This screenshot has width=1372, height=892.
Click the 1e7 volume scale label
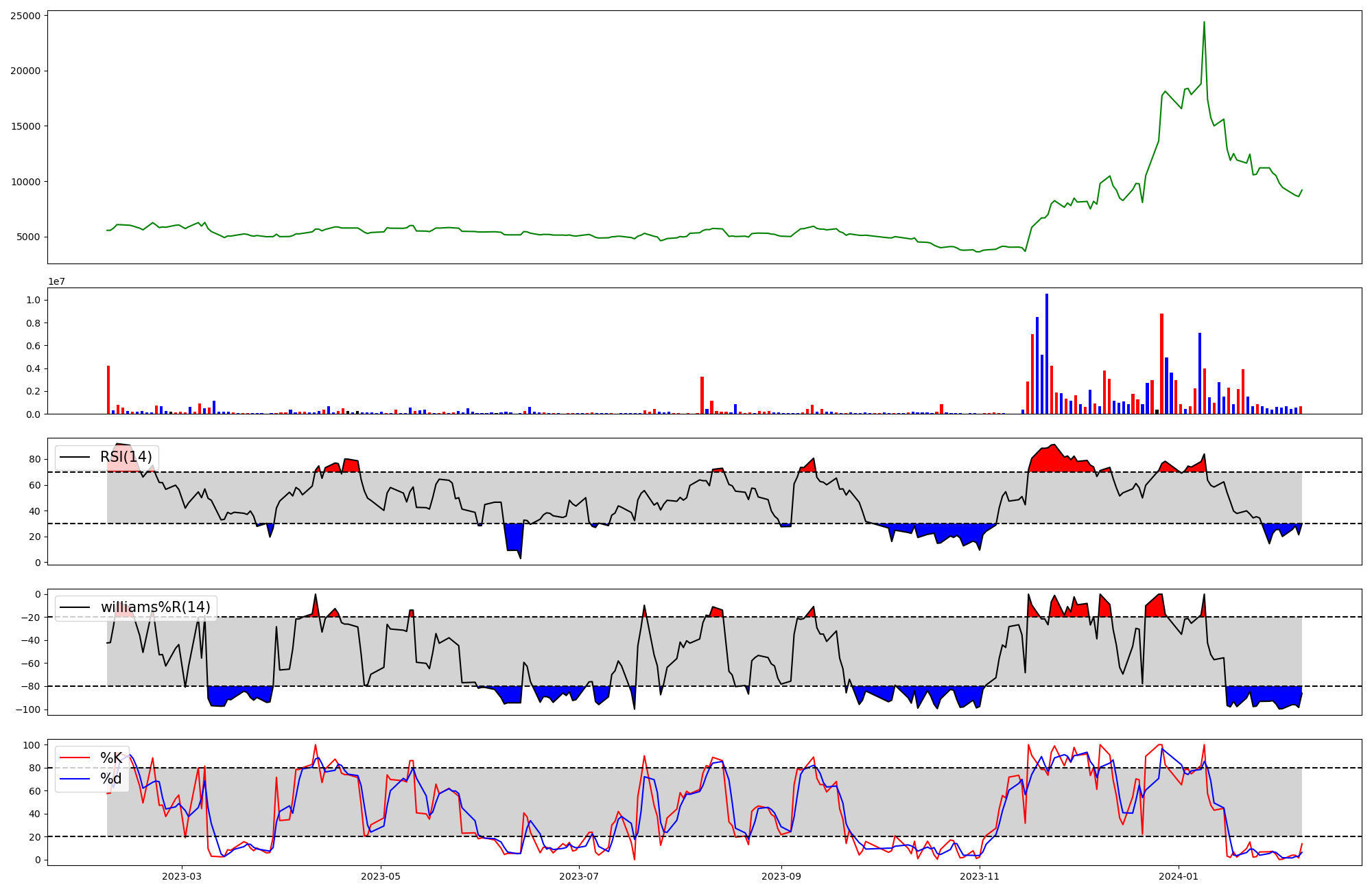[x=56, y=282]
